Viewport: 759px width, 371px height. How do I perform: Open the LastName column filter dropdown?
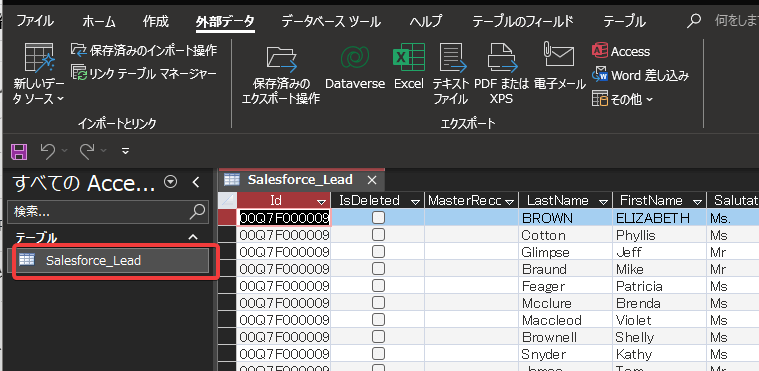click(x=603, y=201)
